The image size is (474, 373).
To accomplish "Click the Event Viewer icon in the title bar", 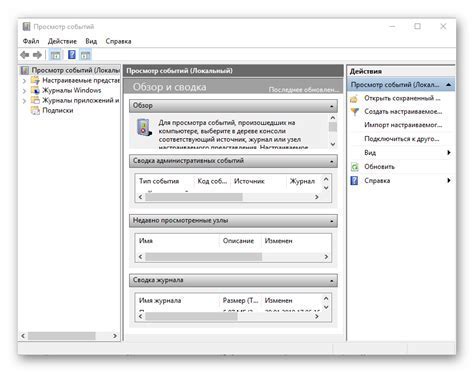I will click(x=26, y=26).
